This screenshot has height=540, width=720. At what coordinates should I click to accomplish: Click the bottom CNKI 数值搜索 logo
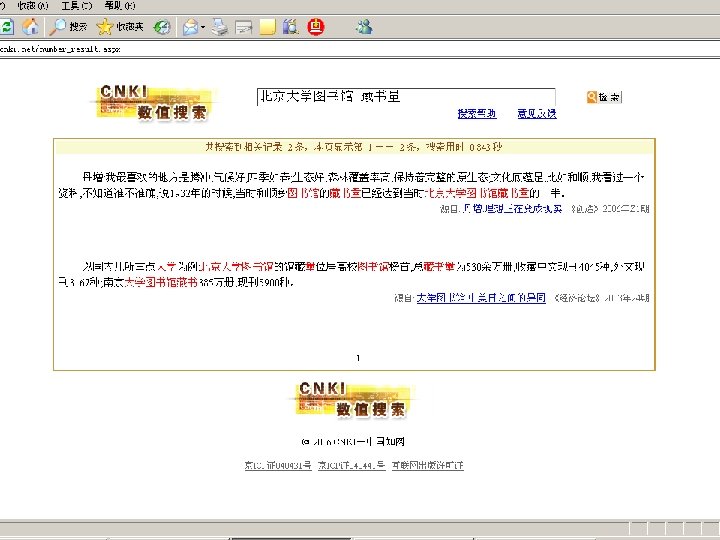353,400
